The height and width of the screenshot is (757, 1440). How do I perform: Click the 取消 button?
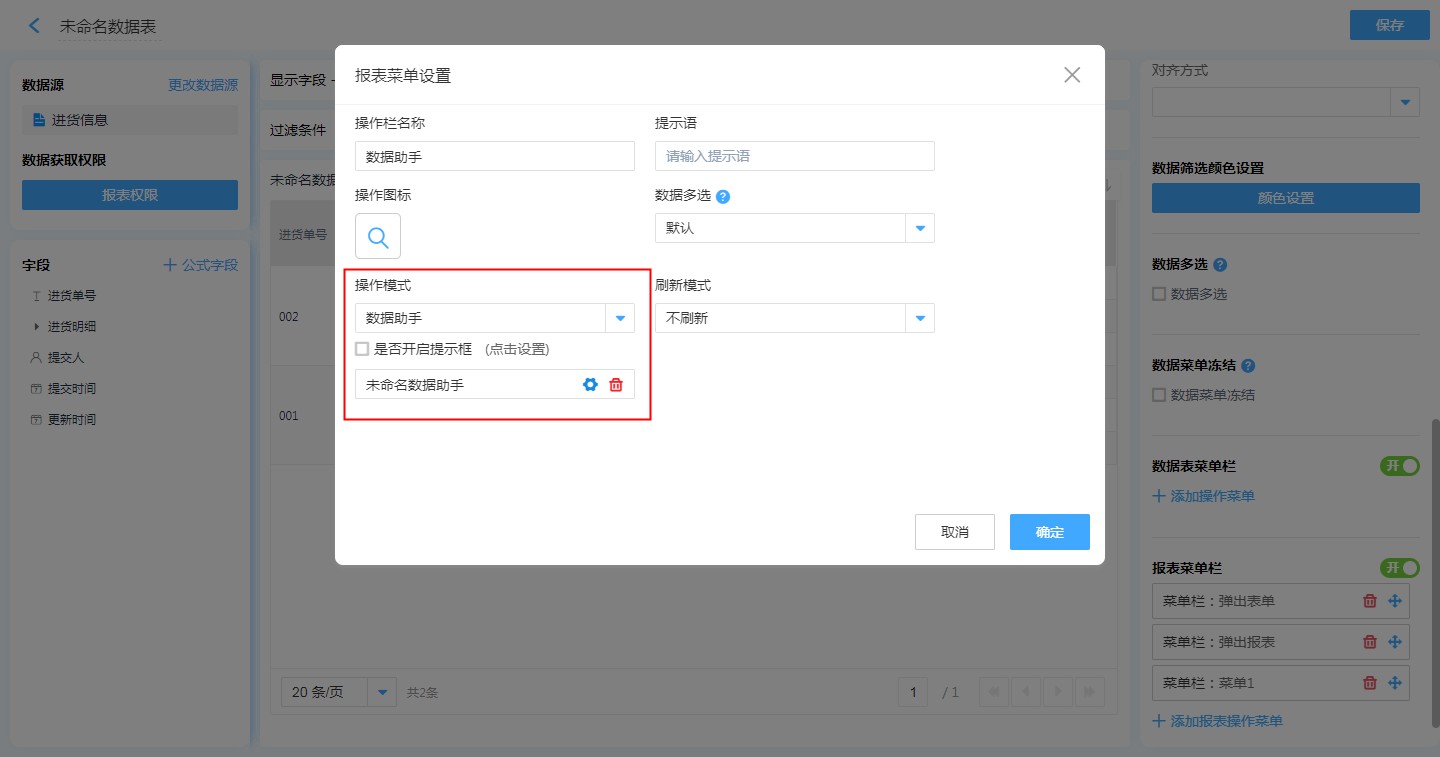(954, 532)
